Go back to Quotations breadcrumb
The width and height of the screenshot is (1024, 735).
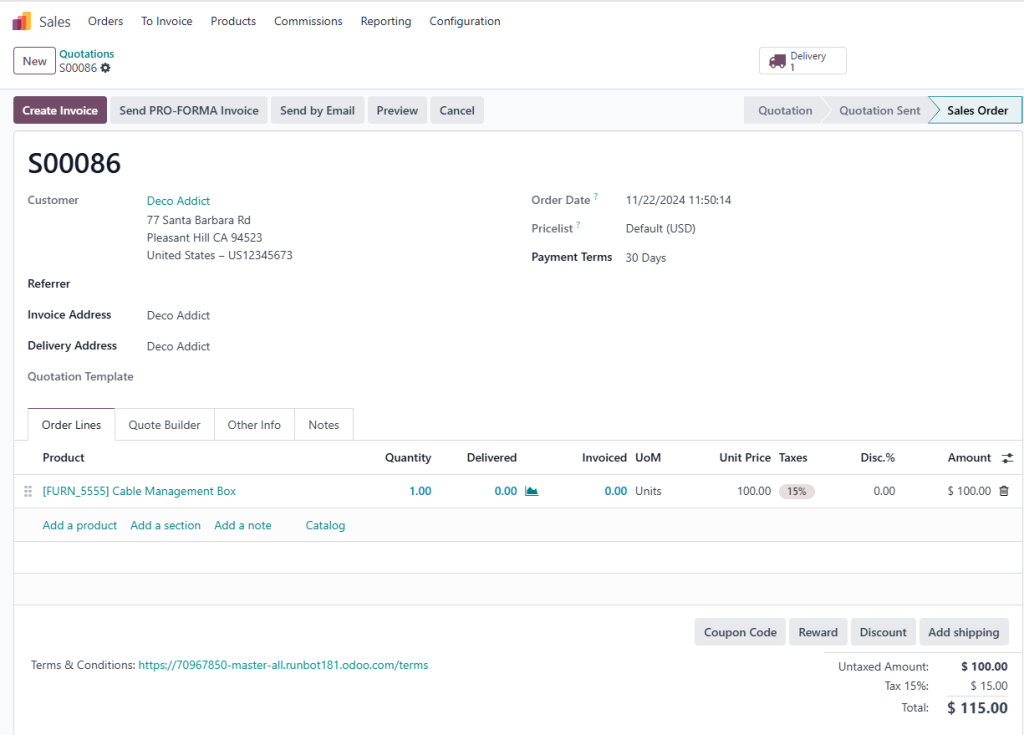[x=87, y=54]
